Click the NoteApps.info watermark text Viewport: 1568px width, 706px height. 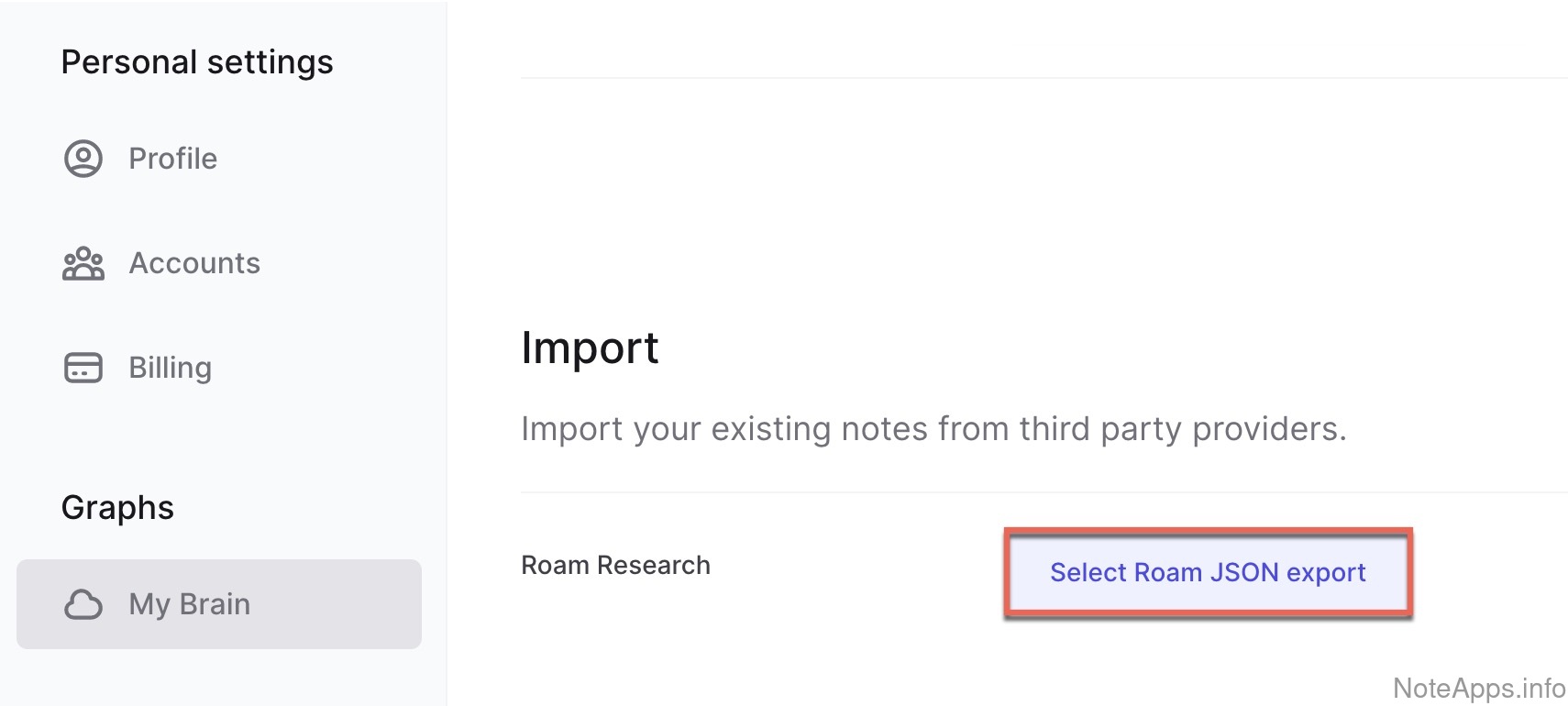click(x=1478, y=688)
